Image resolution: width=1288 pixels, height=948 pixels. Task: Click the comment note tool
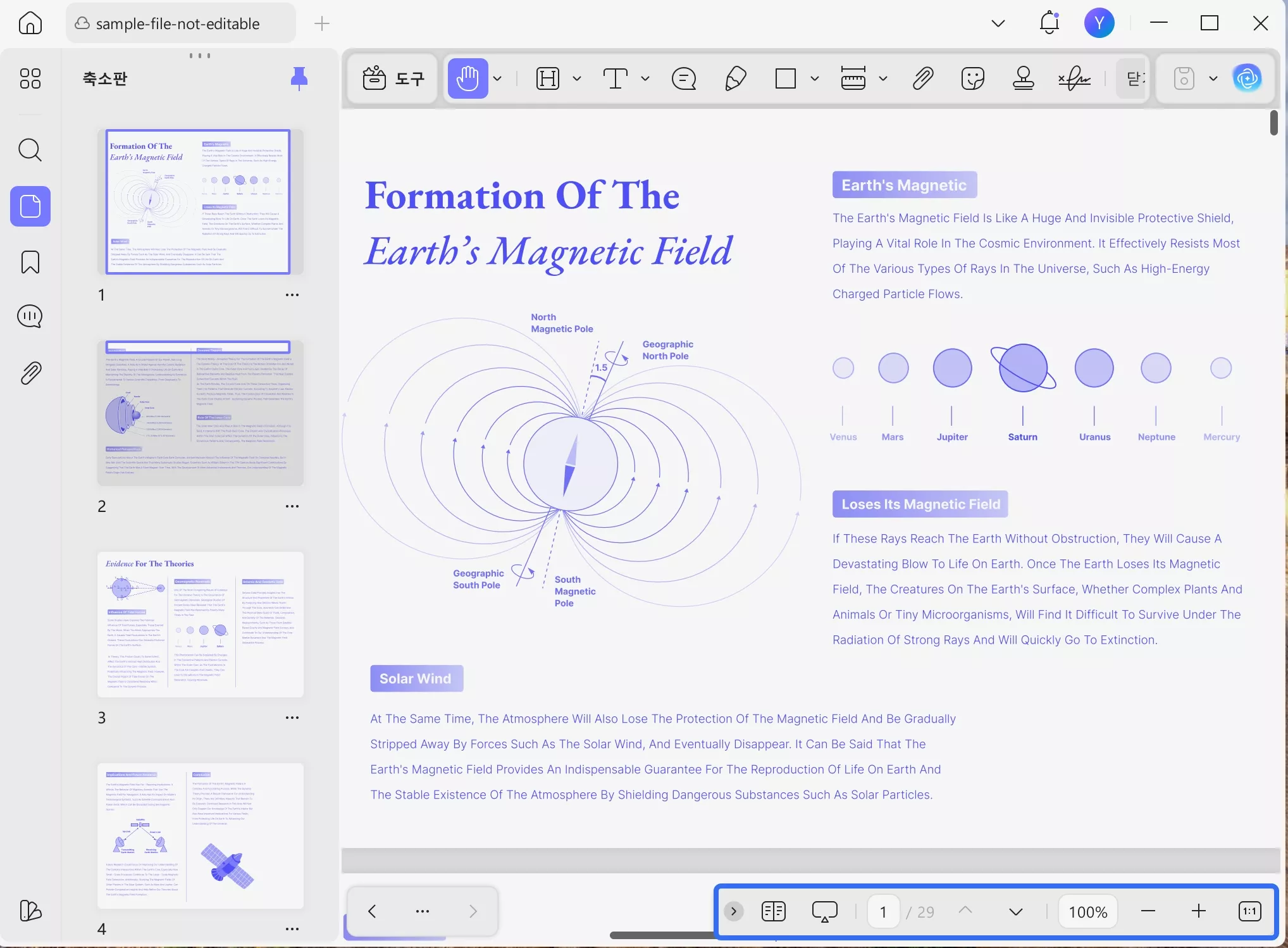(684, 78)
